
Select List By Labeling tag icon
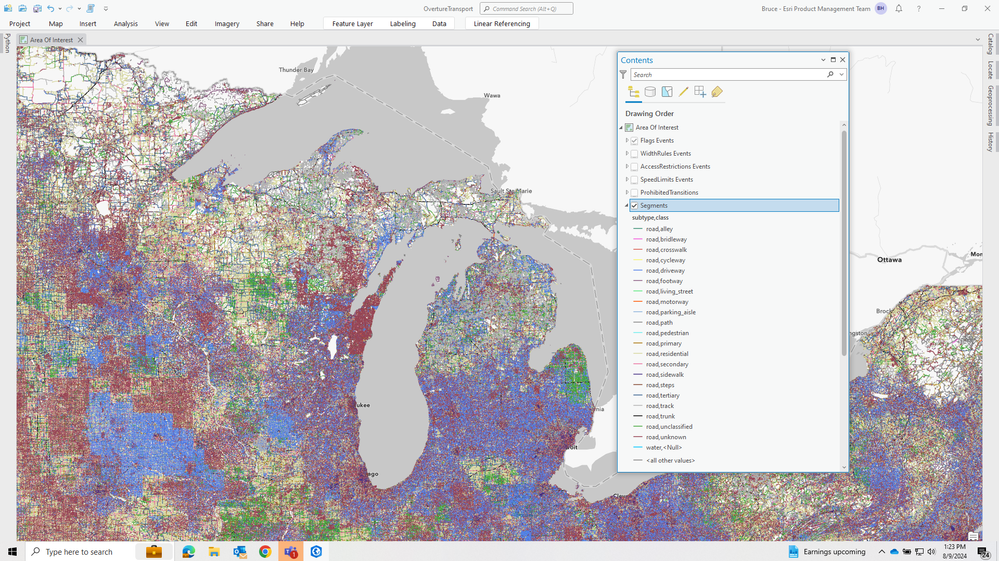tap(717, 92)
